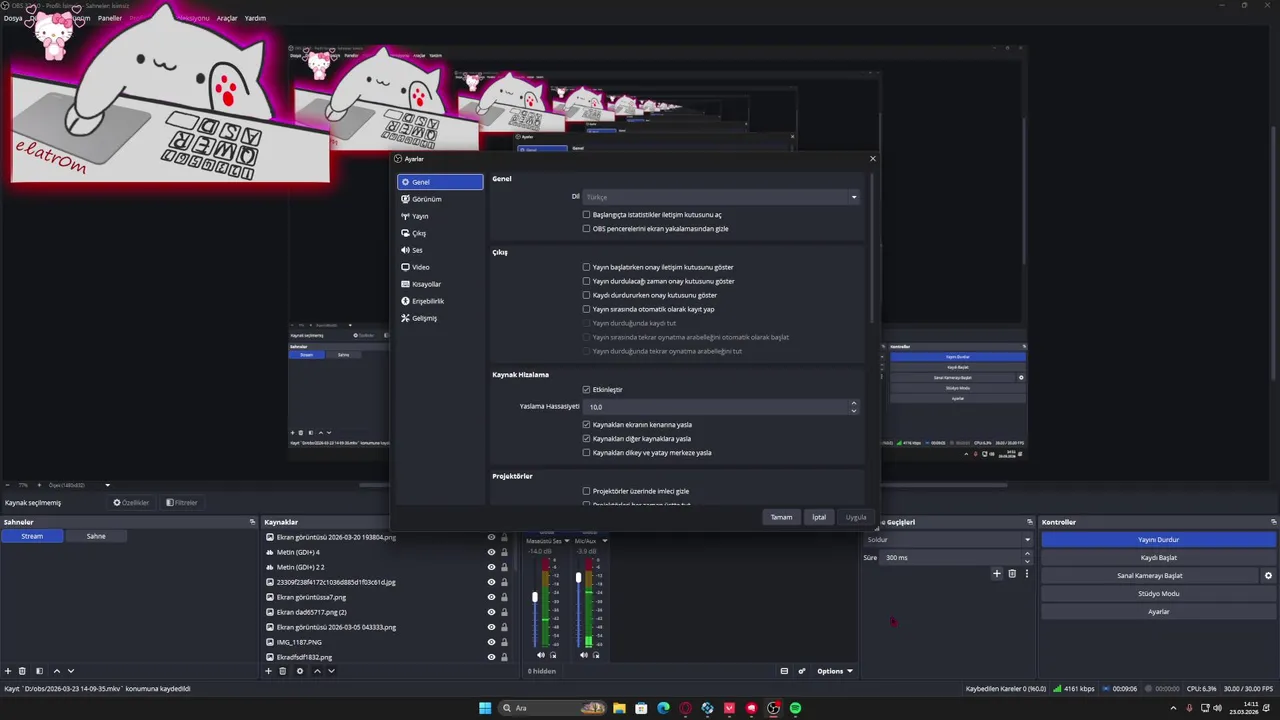Remove selected scene with trash icon

click(22, 671)
